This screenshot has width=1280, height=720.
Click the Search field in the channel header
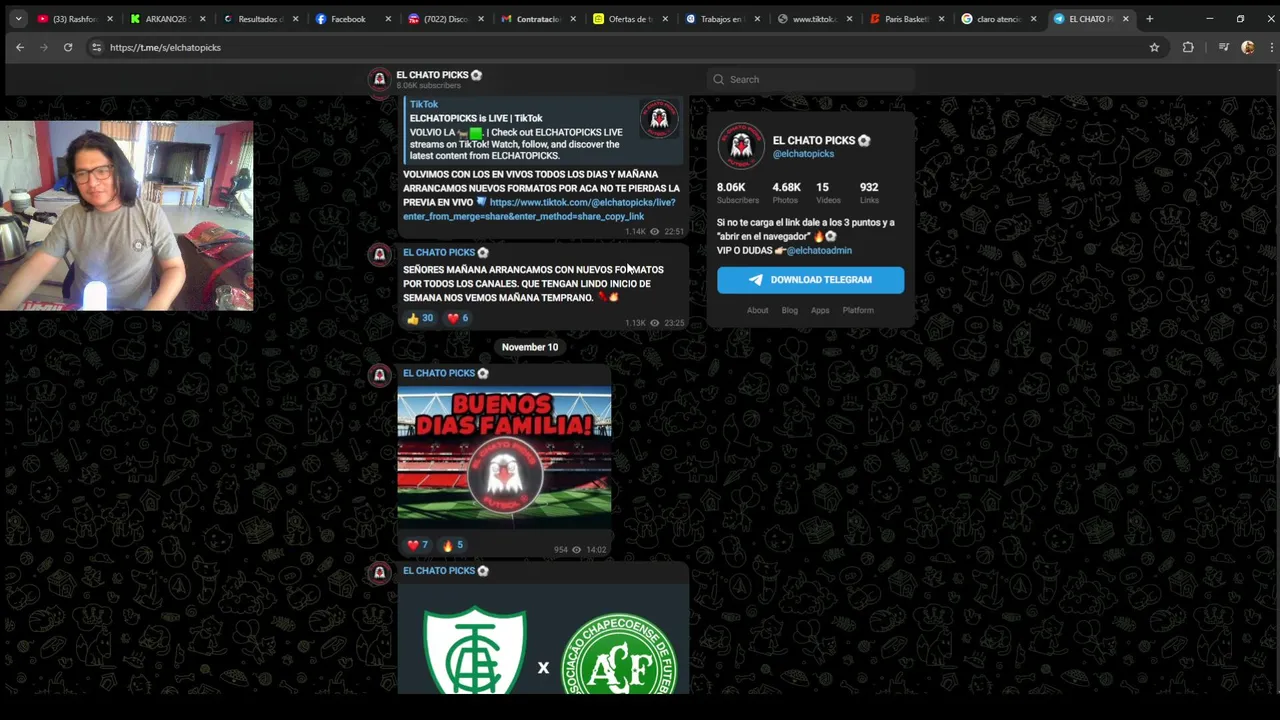(812, 79)
